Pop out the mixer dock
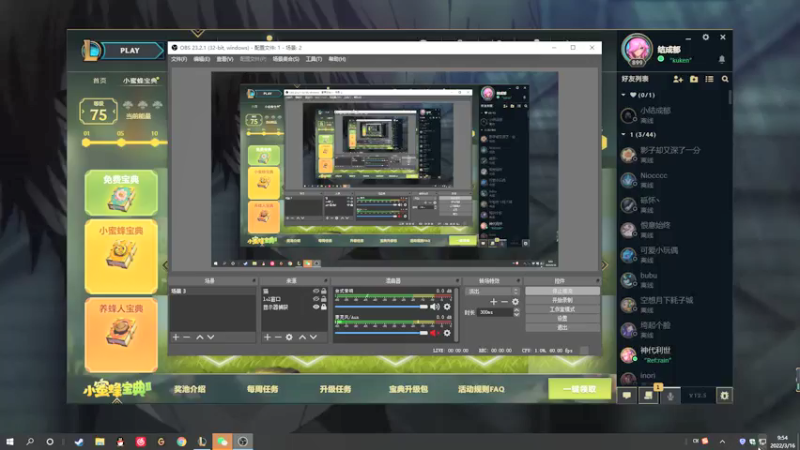 pos(457,281)
